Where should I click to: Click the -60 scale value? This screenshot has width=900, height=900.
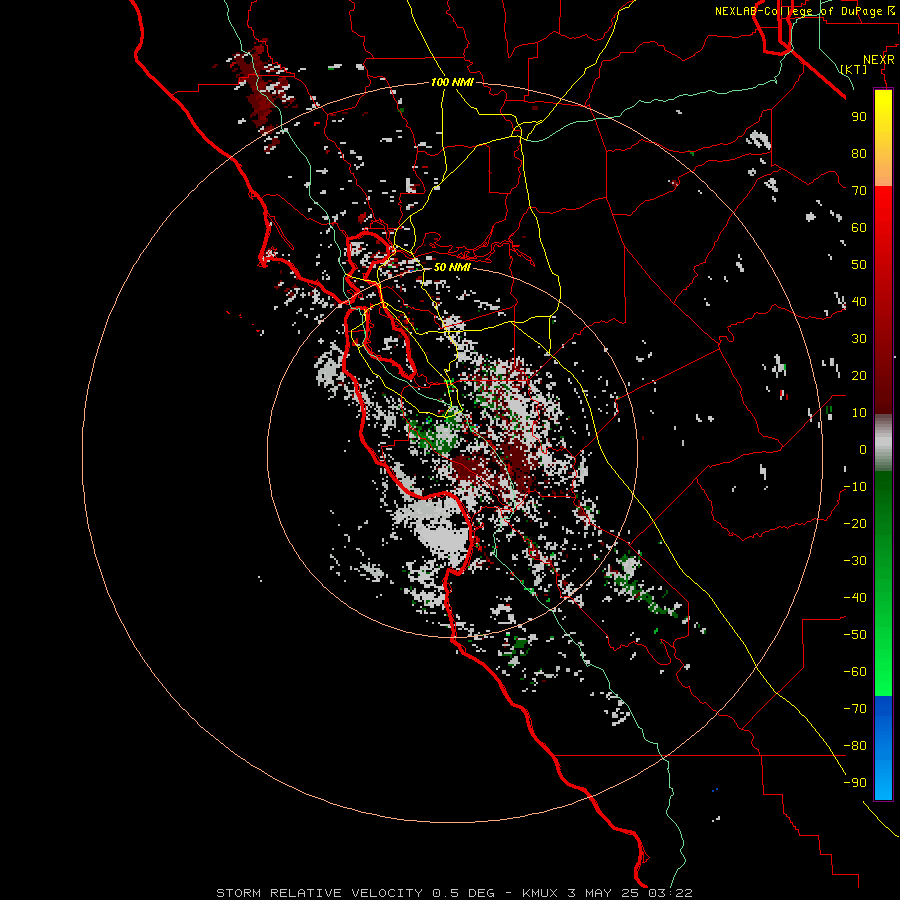point(855,672)
